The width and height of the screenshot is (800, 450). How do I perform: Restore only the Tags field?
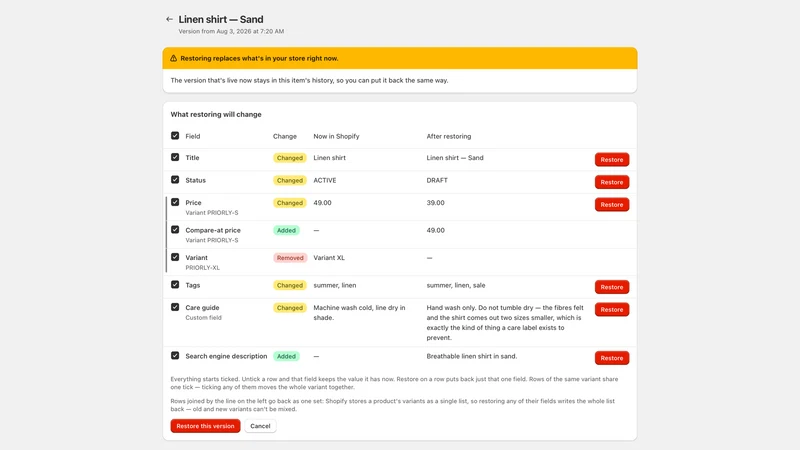[612, 287]
